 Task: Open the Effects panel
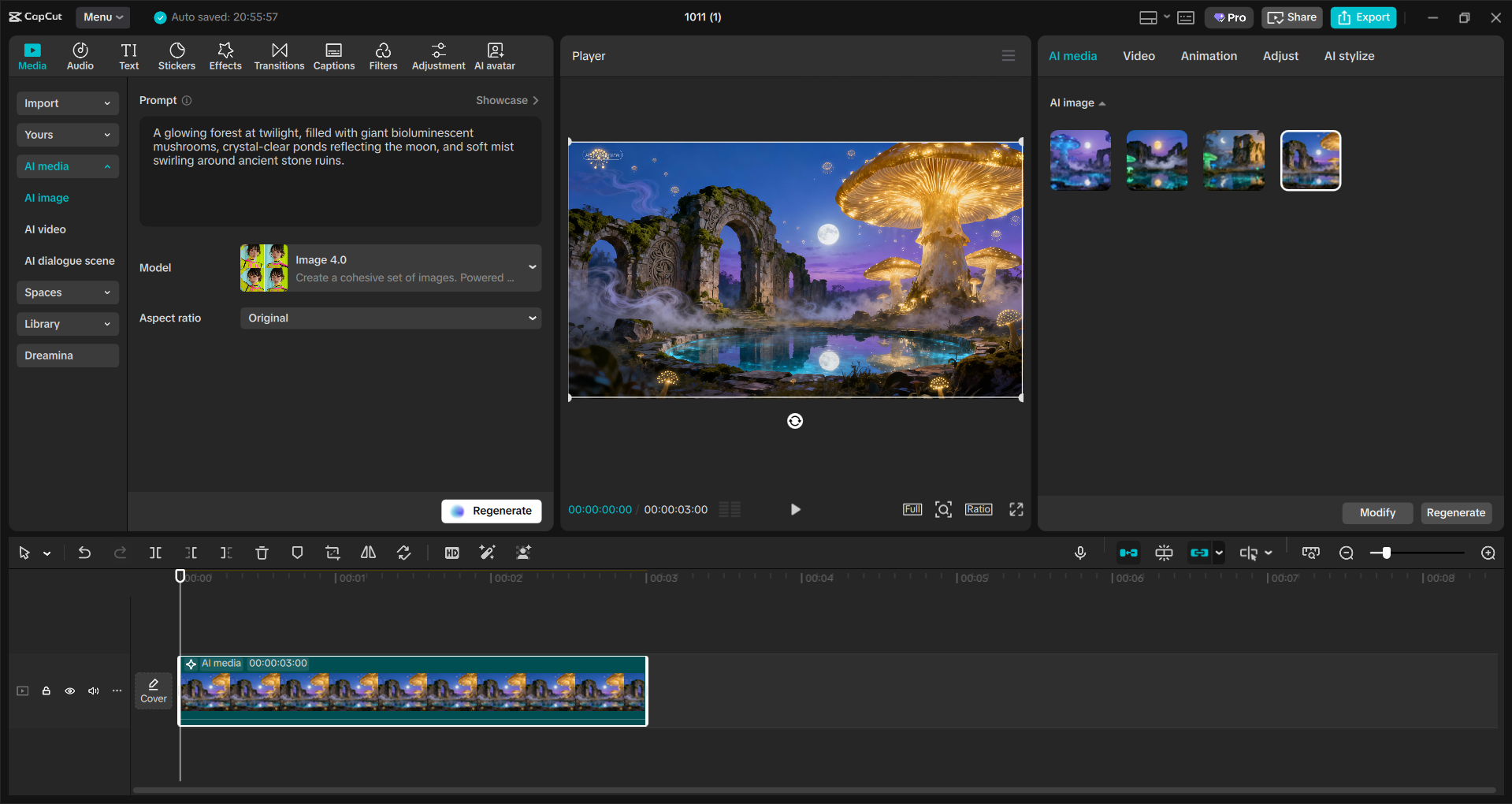pos(225,55)
